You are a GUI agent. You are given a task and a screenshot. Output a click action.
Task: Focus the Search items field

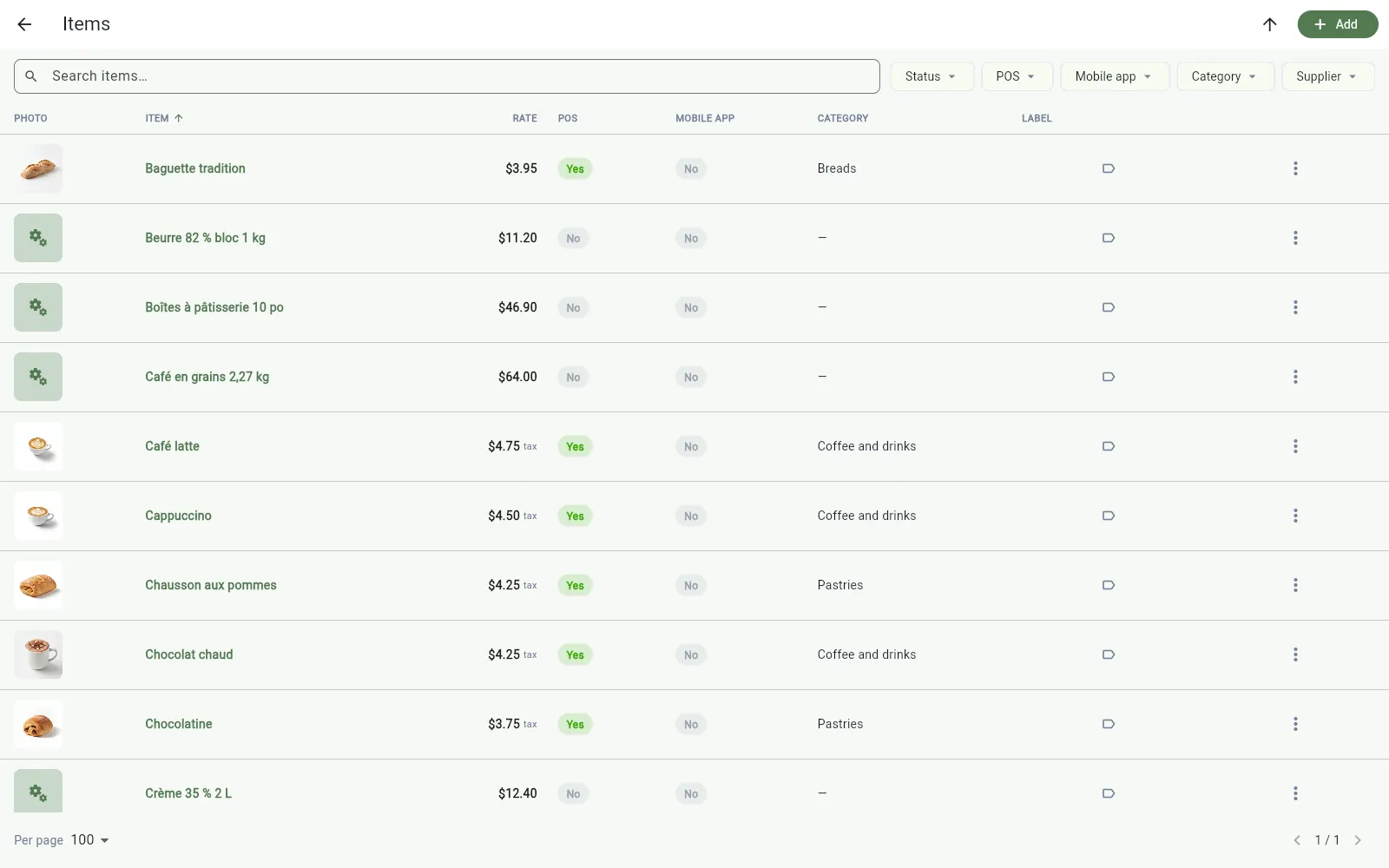point(447,76)
